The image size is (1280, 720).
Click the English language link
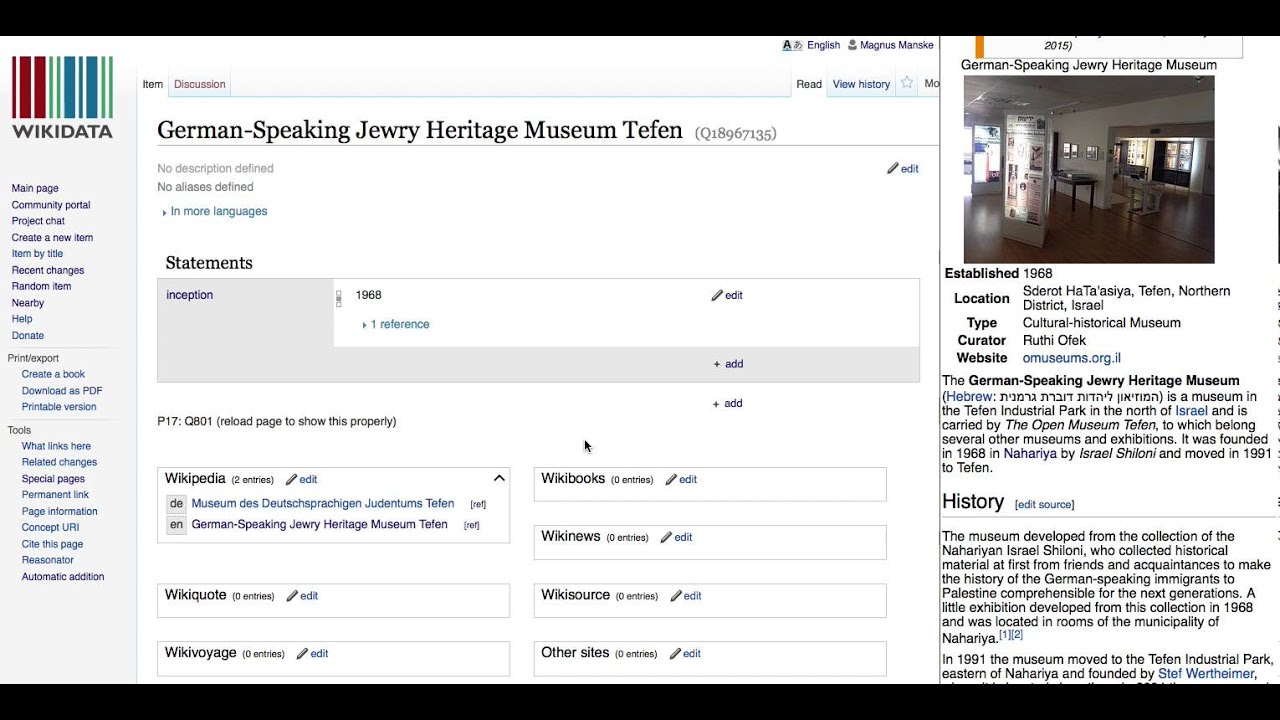click(x=824, y=45)
